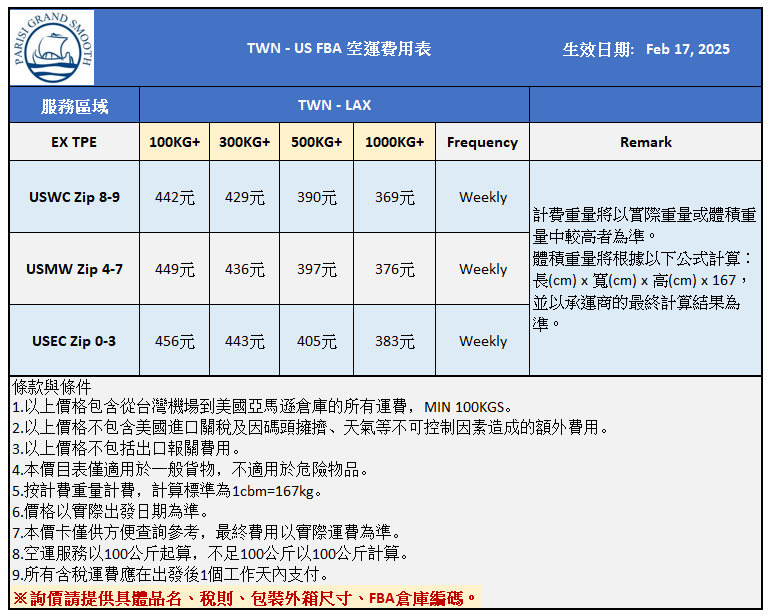Click the Frequency column header
The width and height of the screenshot is (770, 616).
coord(482,142)
